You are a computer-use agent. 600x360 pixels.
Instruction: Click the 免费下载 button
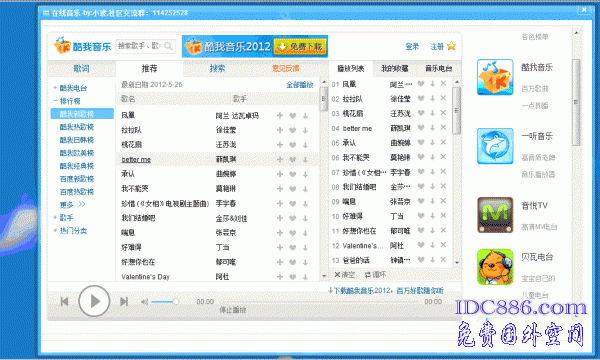pos(300,47)
